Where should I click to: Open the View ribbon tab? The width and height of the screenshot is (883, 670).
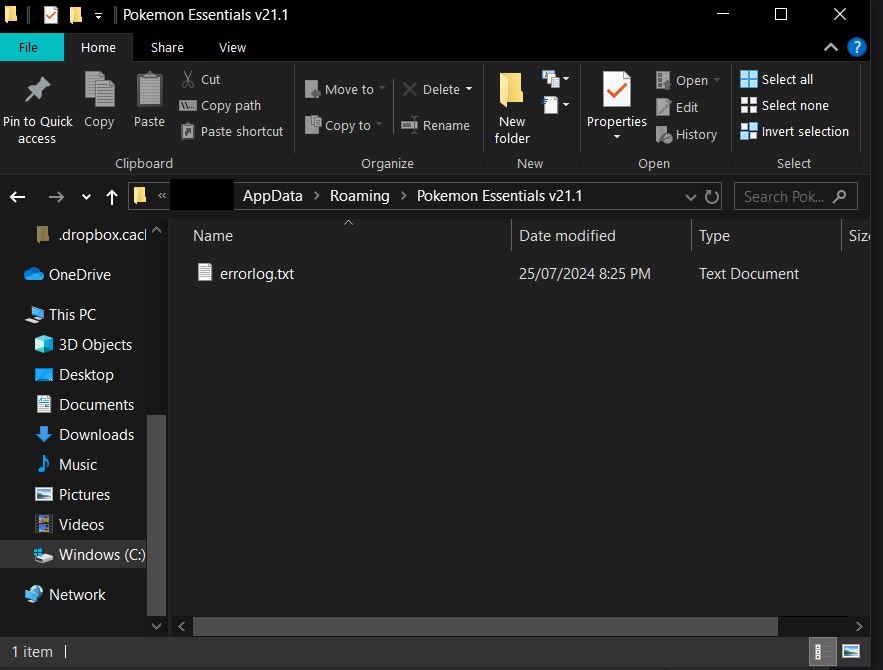click(x=232, y=47)
